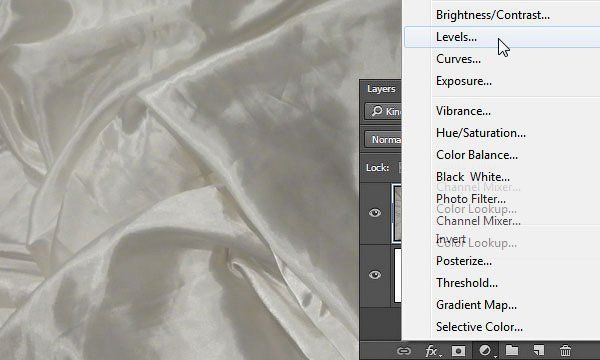Switch to the Layers panel tab
The image size is (600, 360).
click(381, 89)
